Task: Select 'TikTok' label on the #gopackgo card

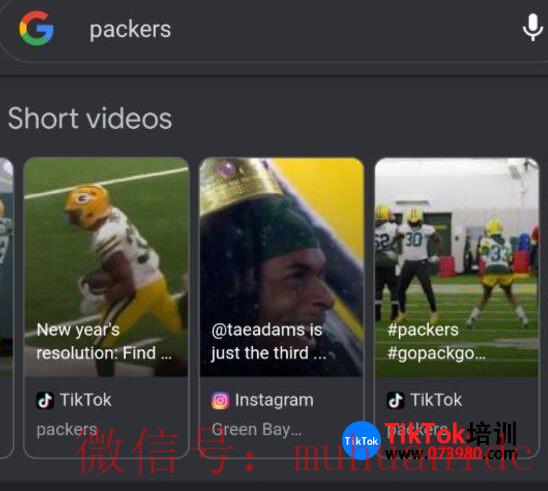Action: pos(436,400)
